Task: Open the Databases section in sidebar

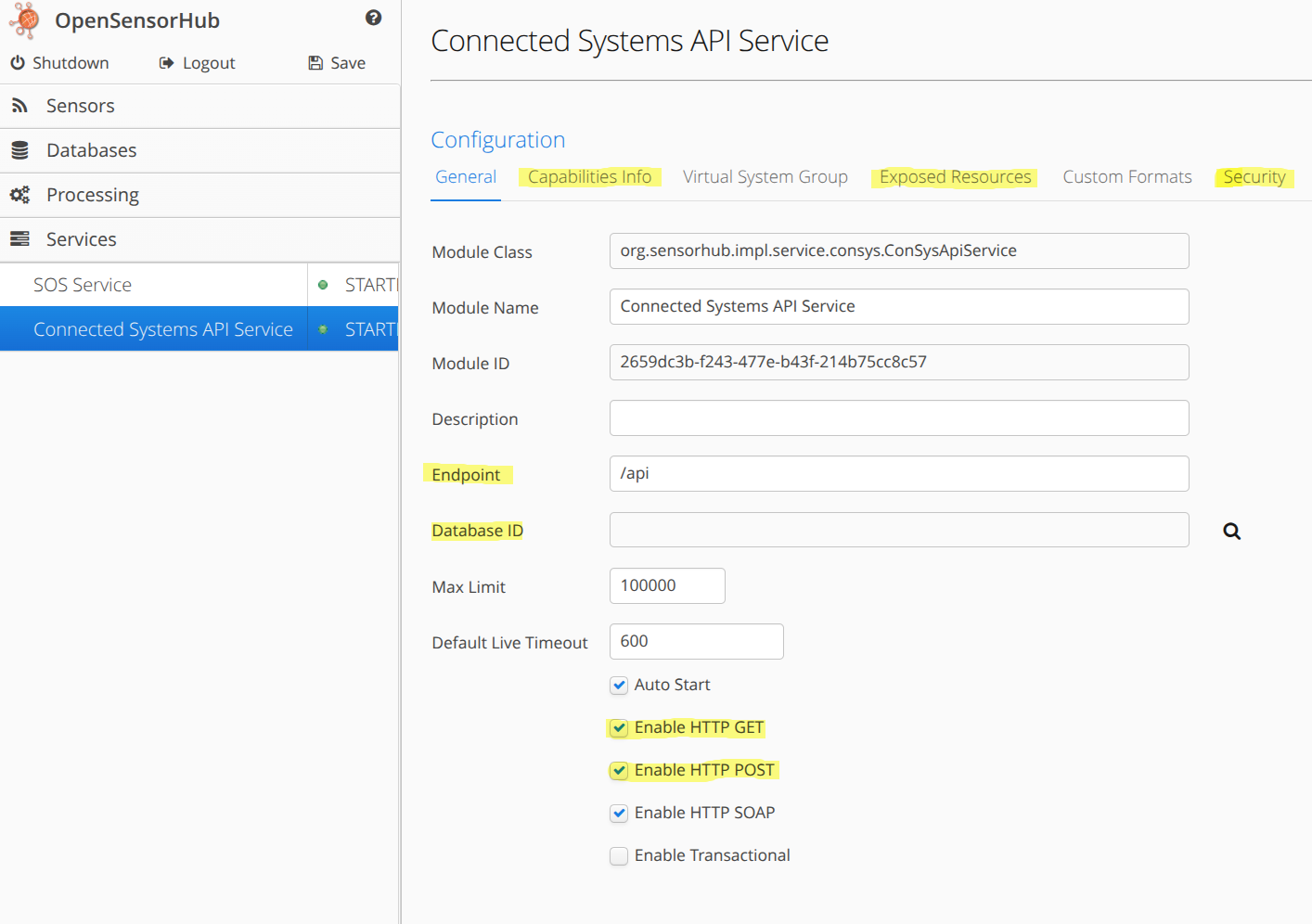Action: (x=91, y=149)
